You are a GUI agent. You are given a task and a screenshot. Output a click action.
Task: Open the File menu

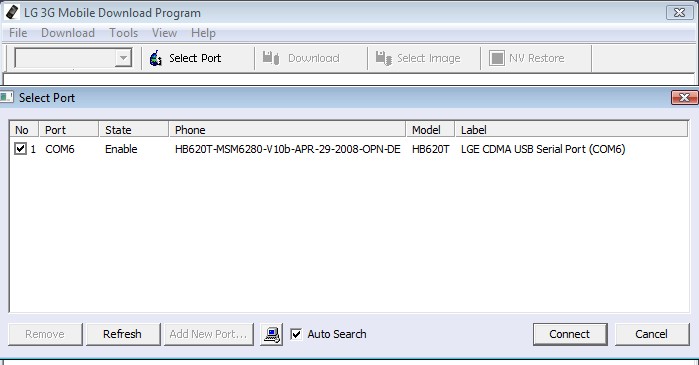(x=18, y=33)
